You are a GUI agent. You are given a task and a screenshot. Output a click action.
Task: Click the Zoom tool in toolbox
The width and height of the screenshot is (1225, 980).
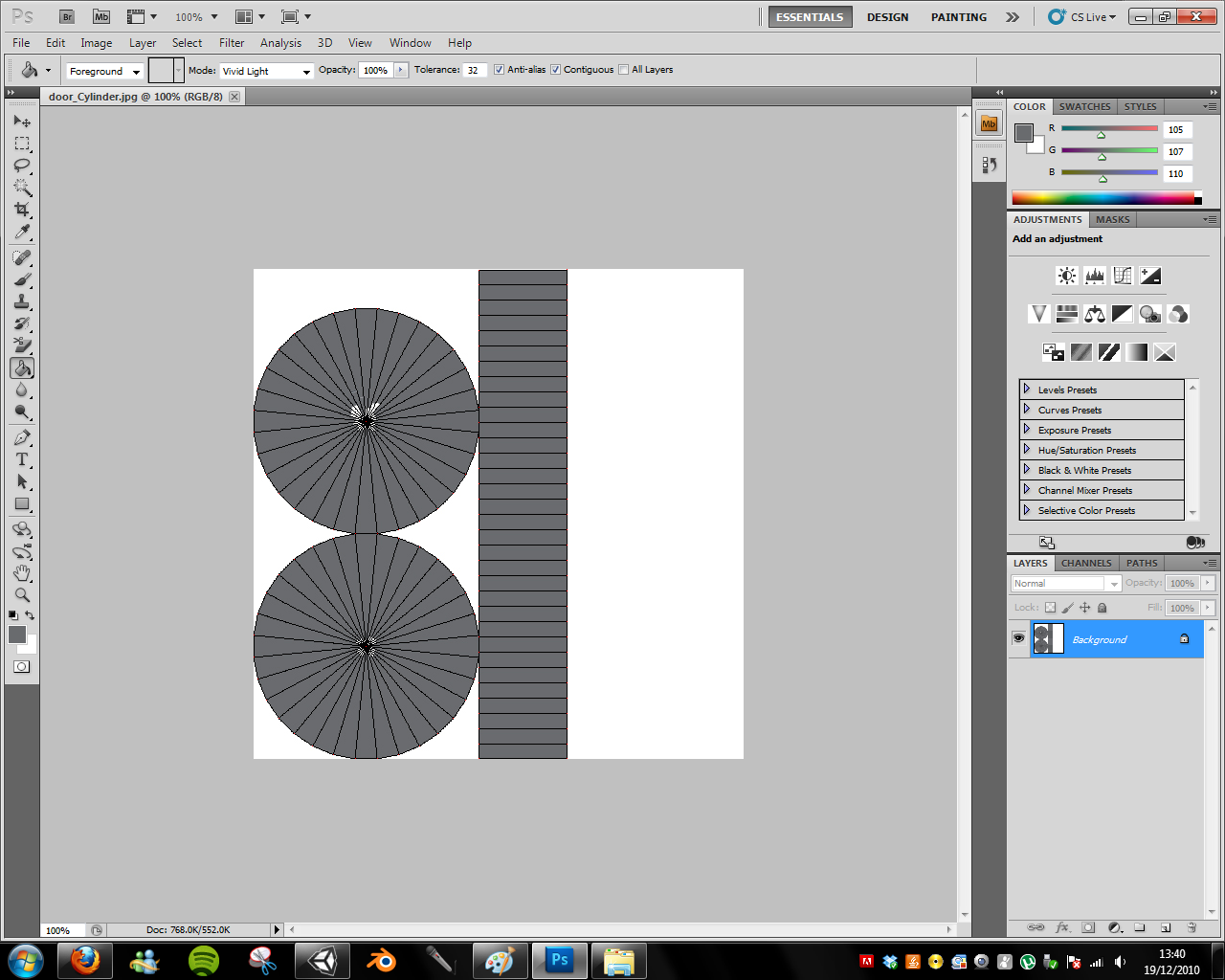pos(22,595)
